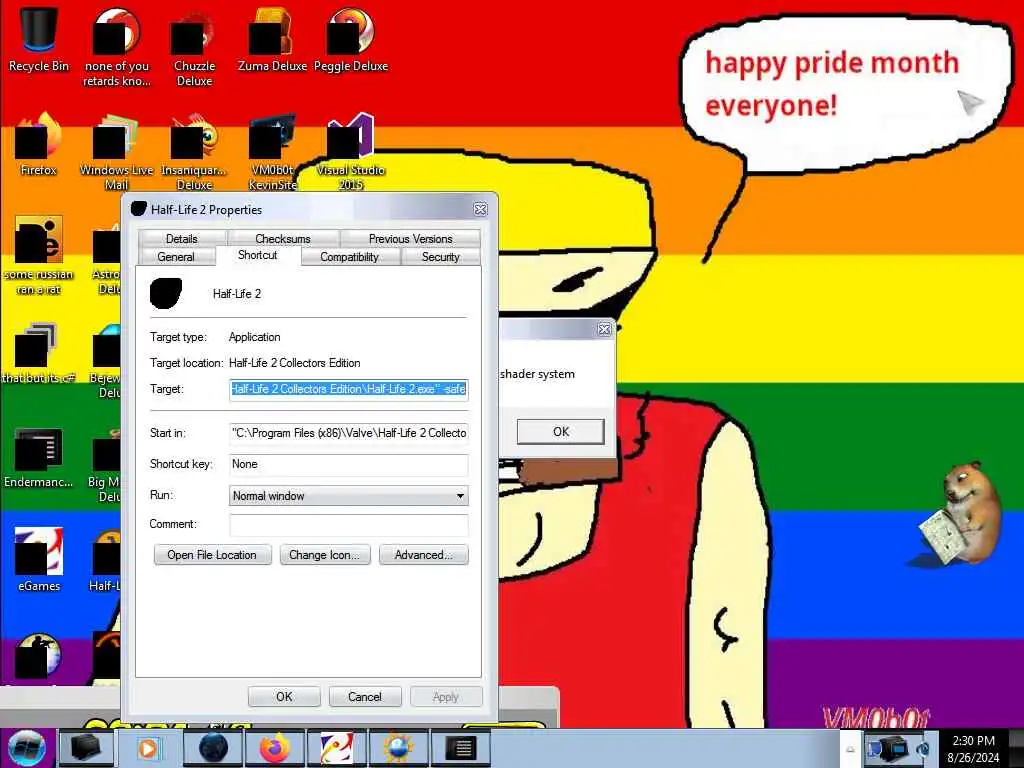Click the 'Application' target type value
This screenshot has height=768, width=1024.
pos(254,337)
